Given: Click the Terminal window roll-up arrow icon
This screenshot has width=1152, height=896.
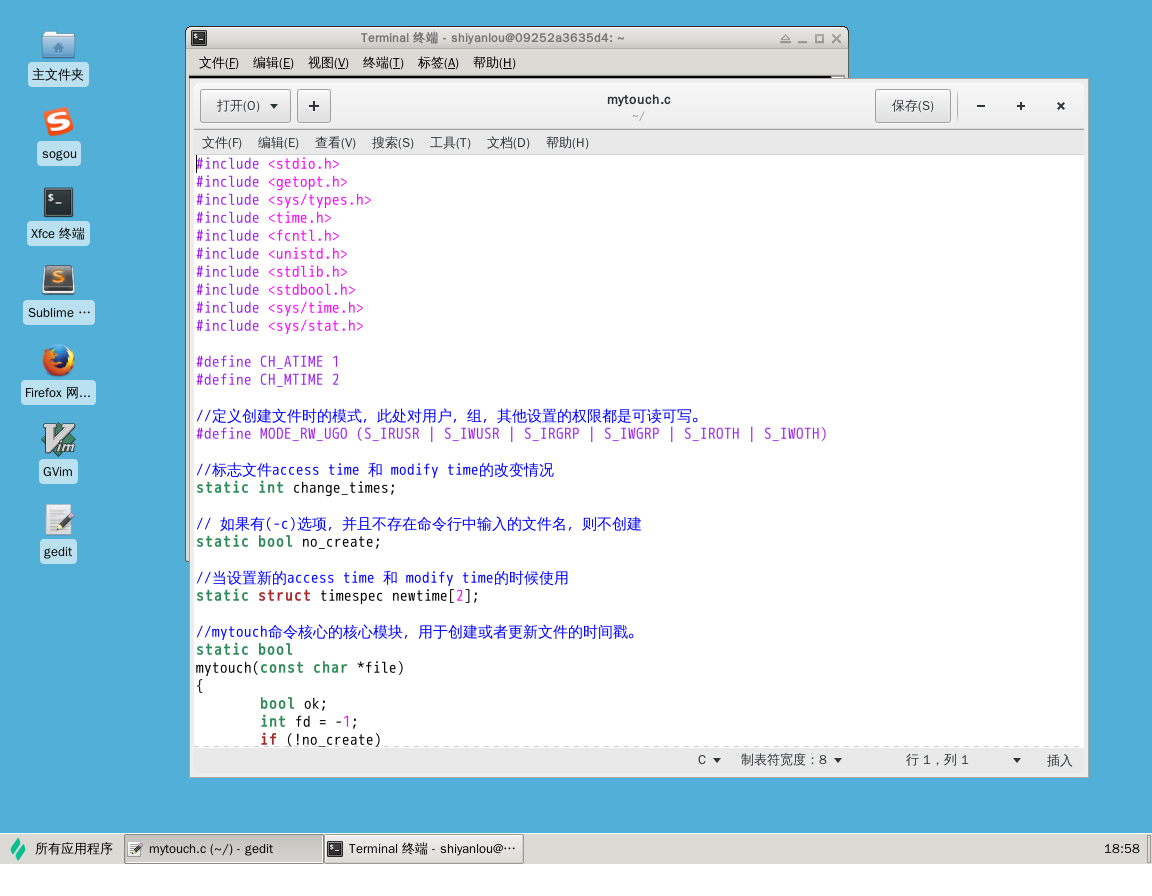Looking at the screenshot, I should pos(785,39).
